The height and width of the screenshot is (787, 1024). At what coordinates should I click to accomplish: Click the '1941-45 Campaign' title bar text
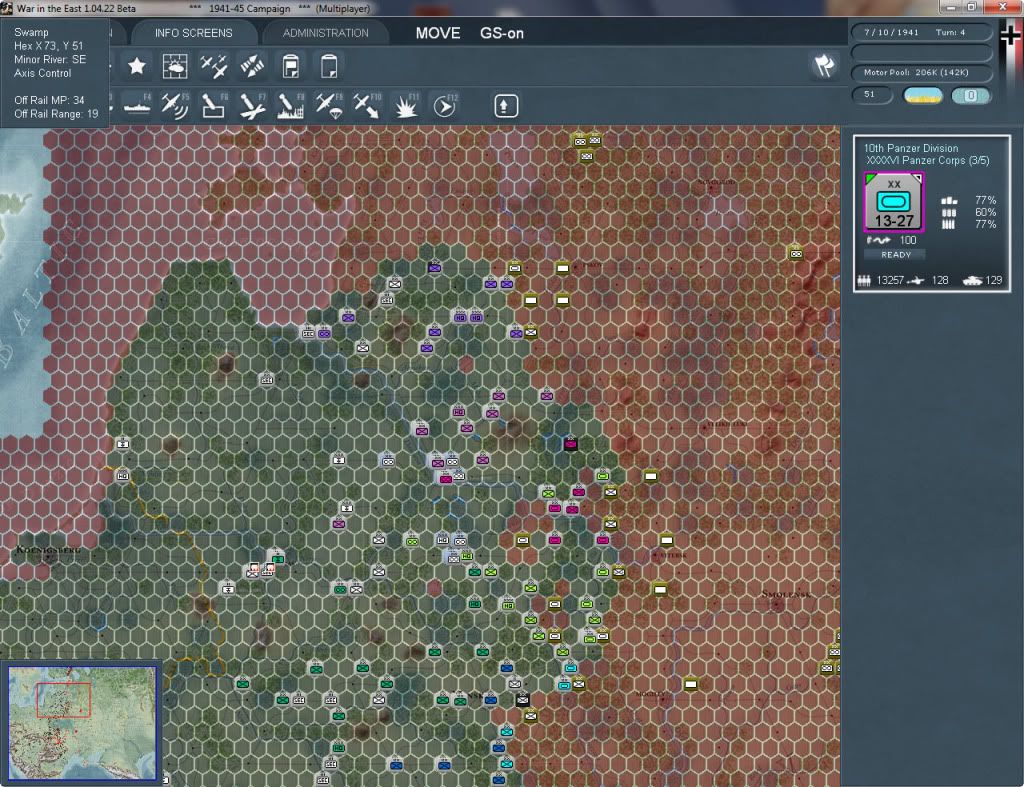click(x=249, y=8)
